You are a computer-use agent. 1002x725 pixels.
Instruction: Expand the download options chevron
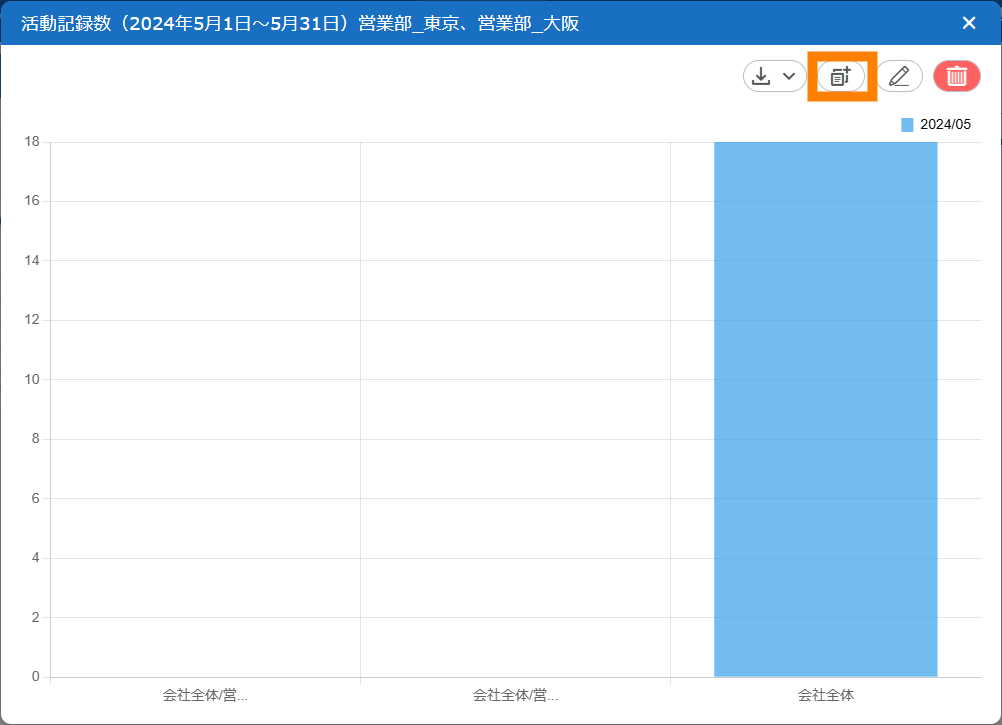[789, 76]
